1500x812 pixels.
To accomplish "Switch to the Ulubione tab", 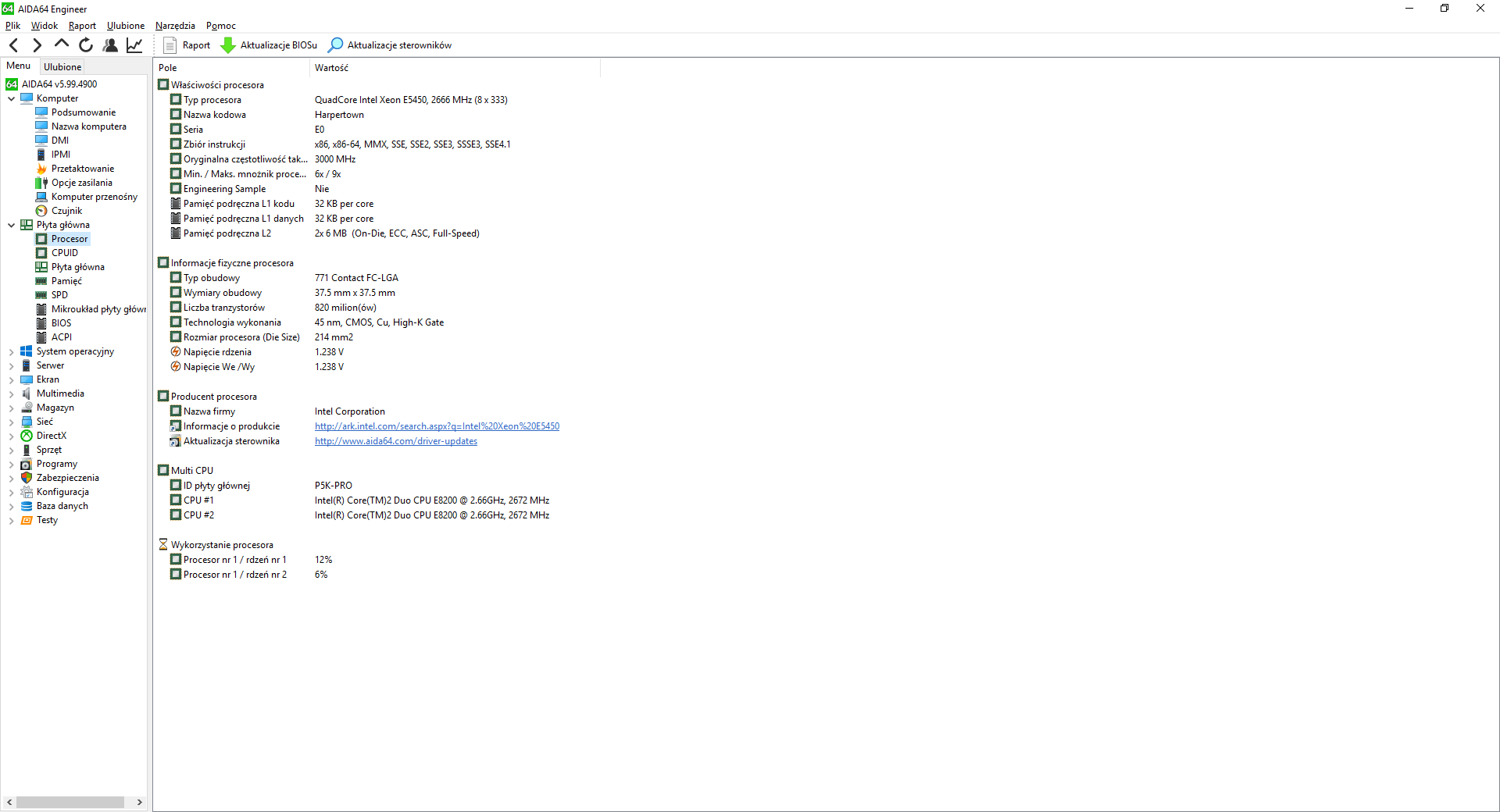I will 62,67.
